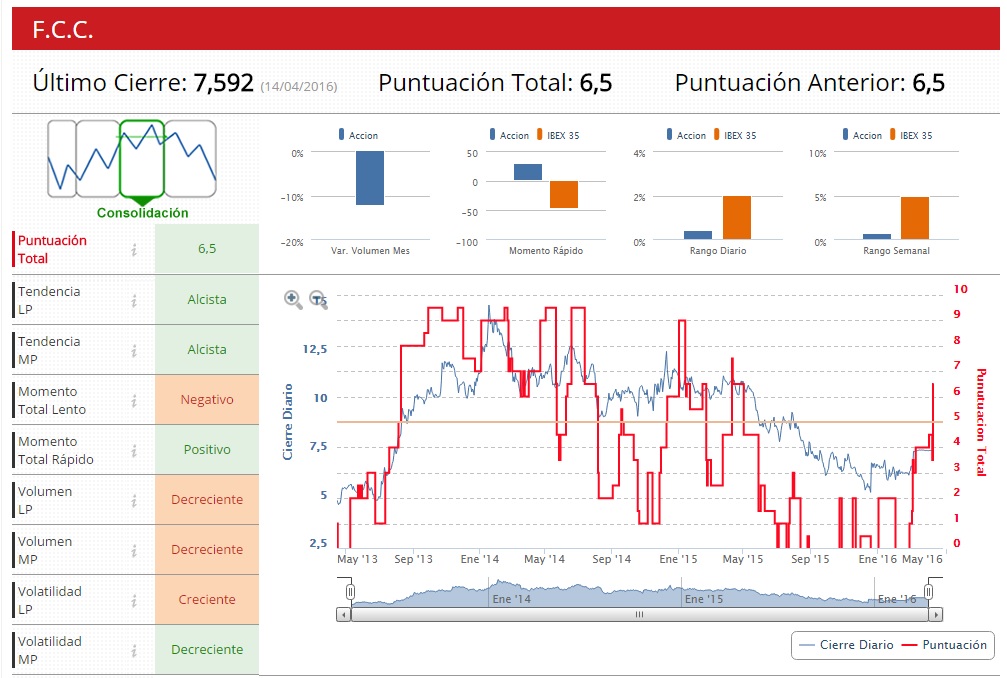Click the Ene '14 label in the navigator
1007x678 pixels.
click(511, 599)
